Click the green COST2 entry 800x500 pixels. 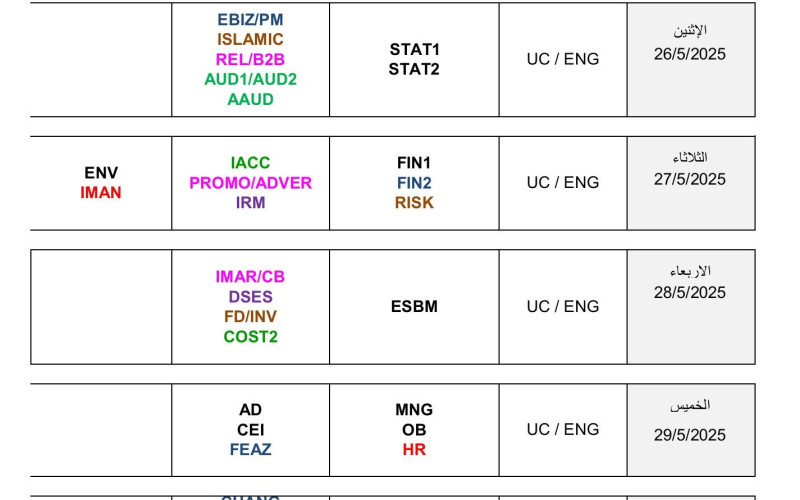[250, 337]
